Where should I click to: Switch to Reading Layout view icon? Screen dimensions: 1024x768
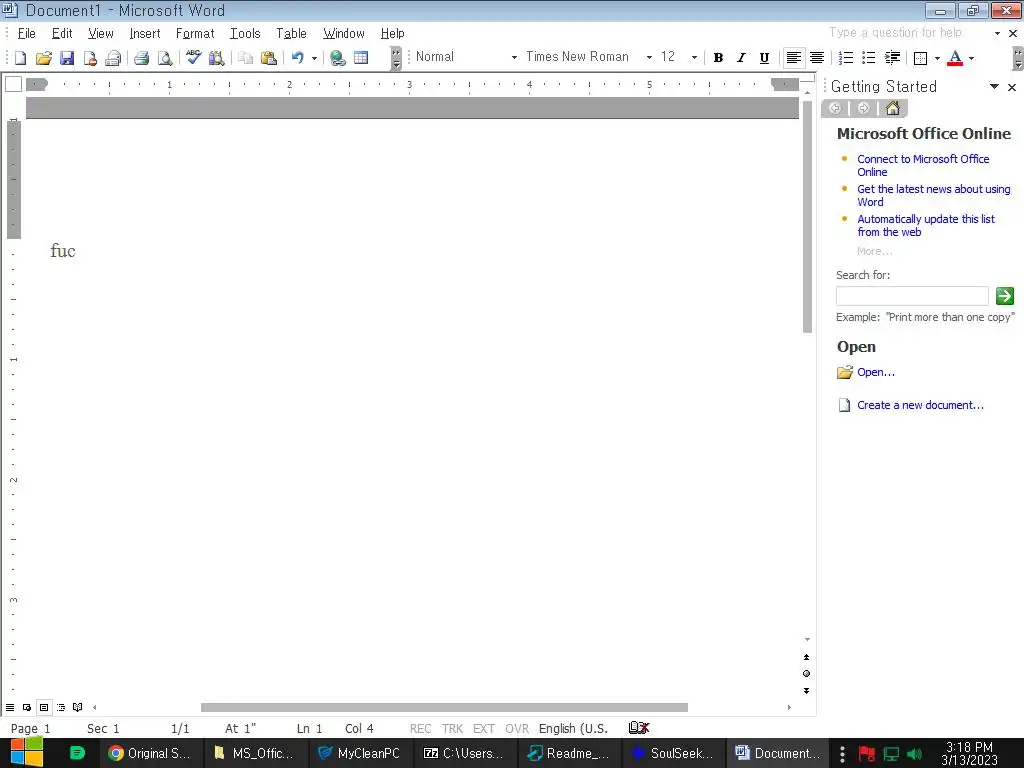[78, 707]
